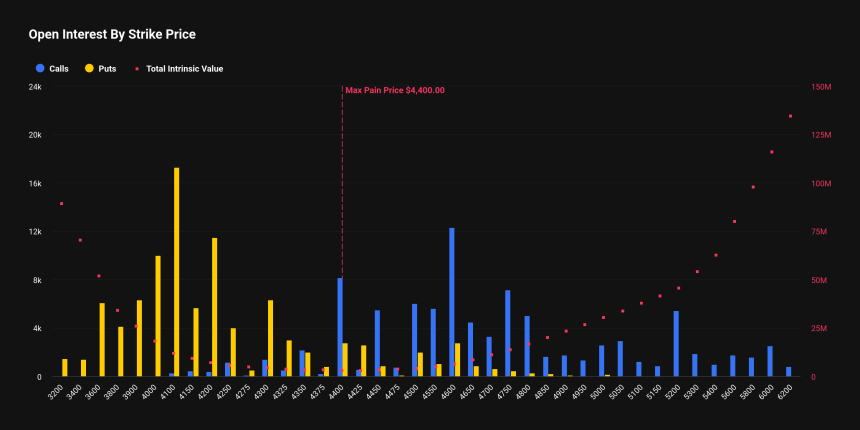
Task: Click the intrinsic value marker above 3200 strike
Action: click(61, 204)
